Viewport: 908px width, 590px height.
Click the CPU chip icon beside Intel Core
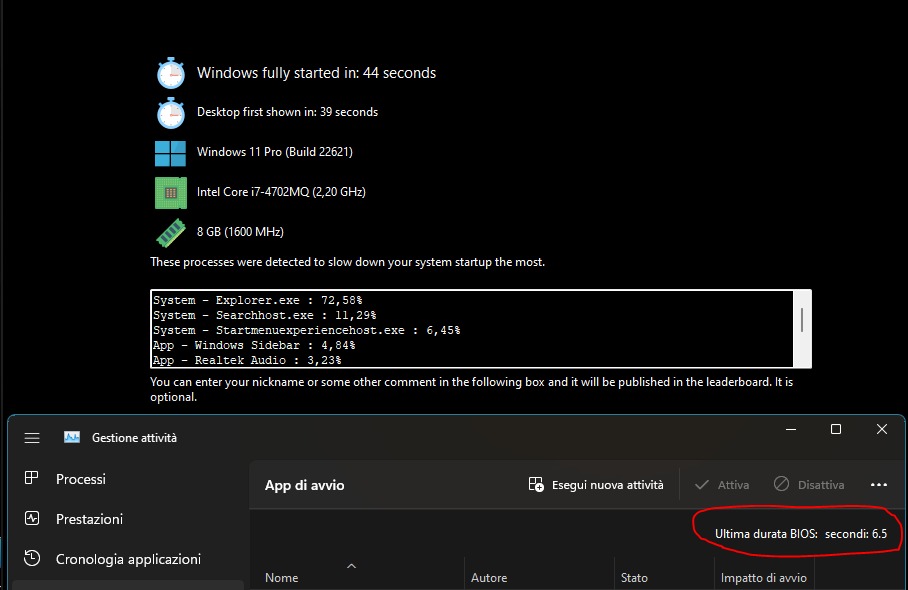tap(171, 193)
